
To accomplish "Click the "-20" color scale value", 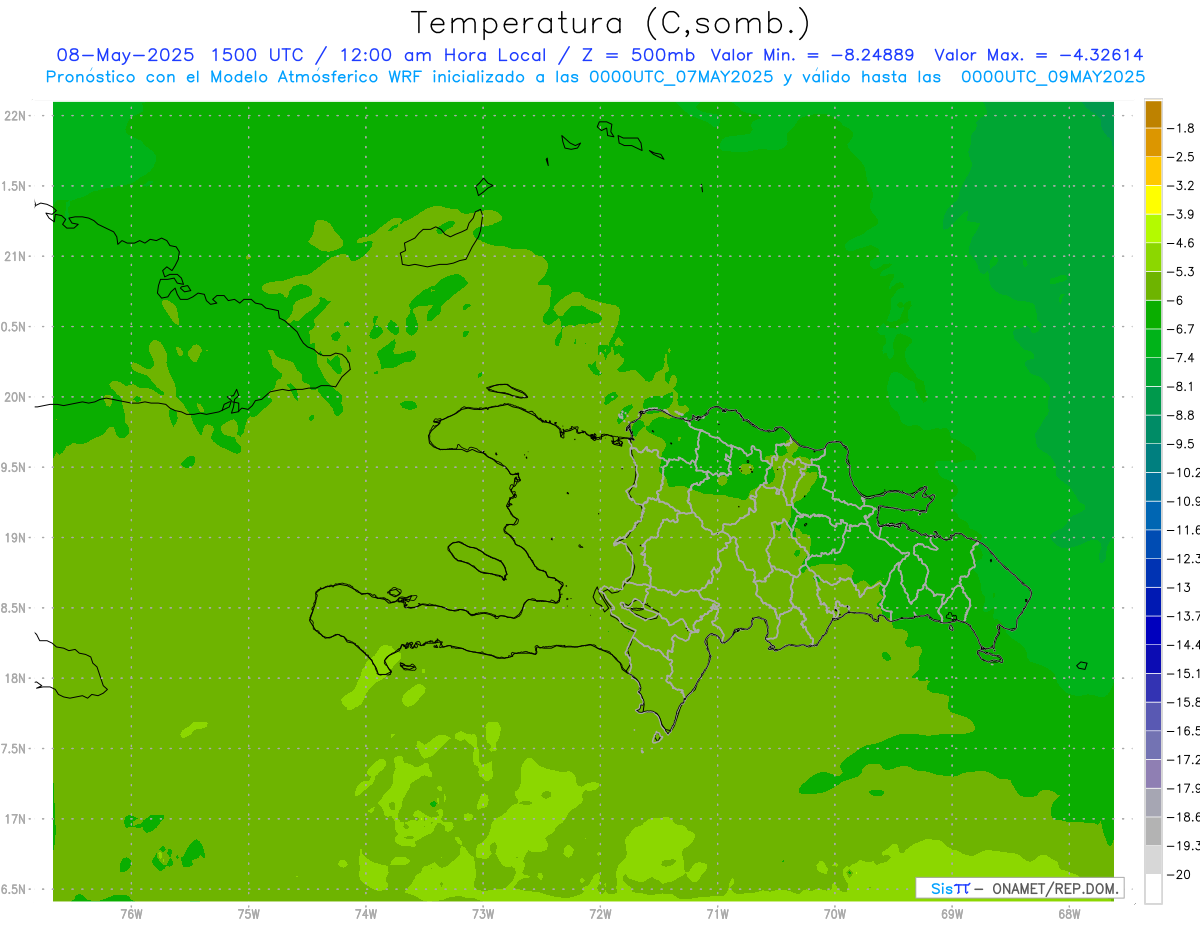I will [1179, 874].
